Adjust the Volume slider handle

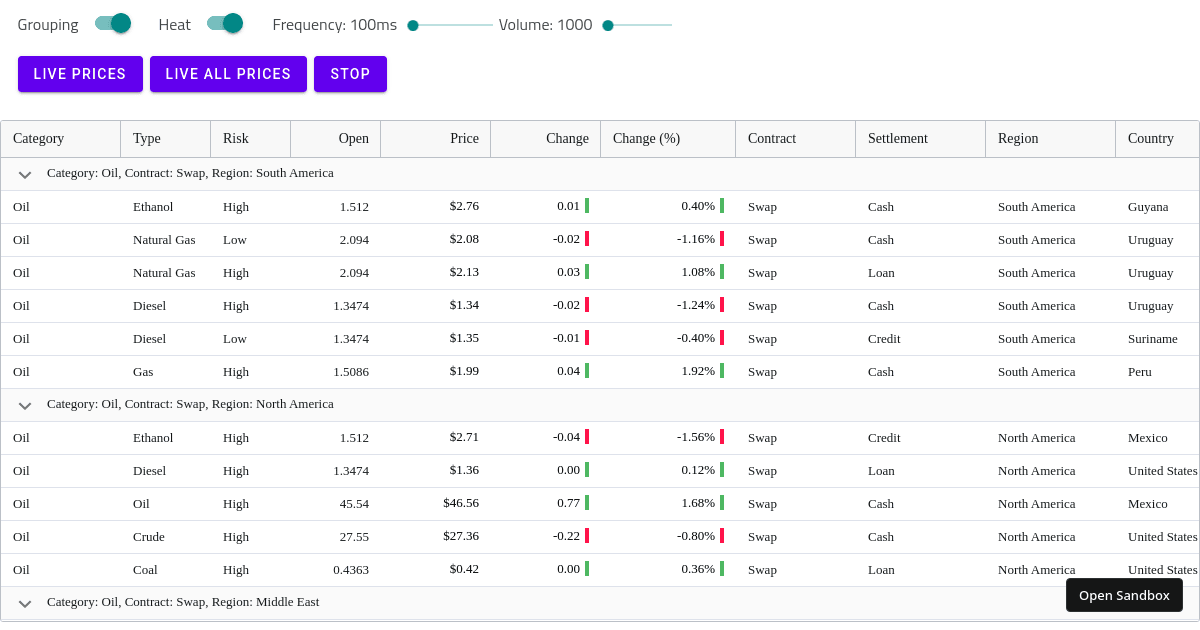click(608, 25)
